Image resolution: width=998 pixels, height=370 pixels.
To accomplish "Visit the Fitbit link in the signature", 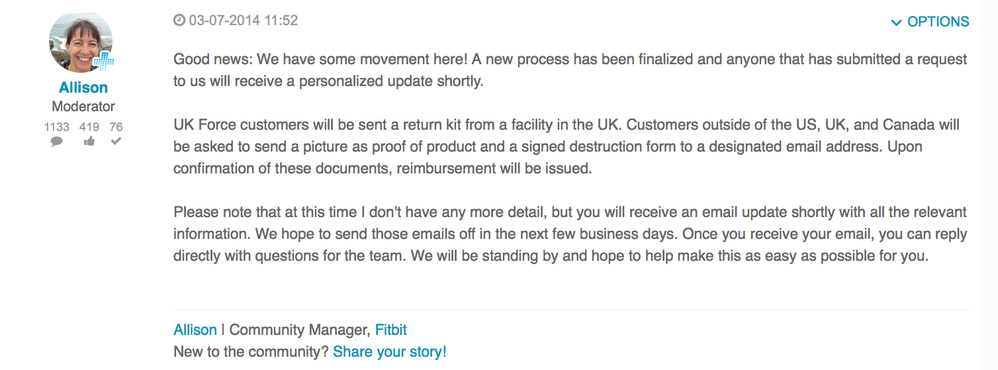I will [x=391, y=330].
